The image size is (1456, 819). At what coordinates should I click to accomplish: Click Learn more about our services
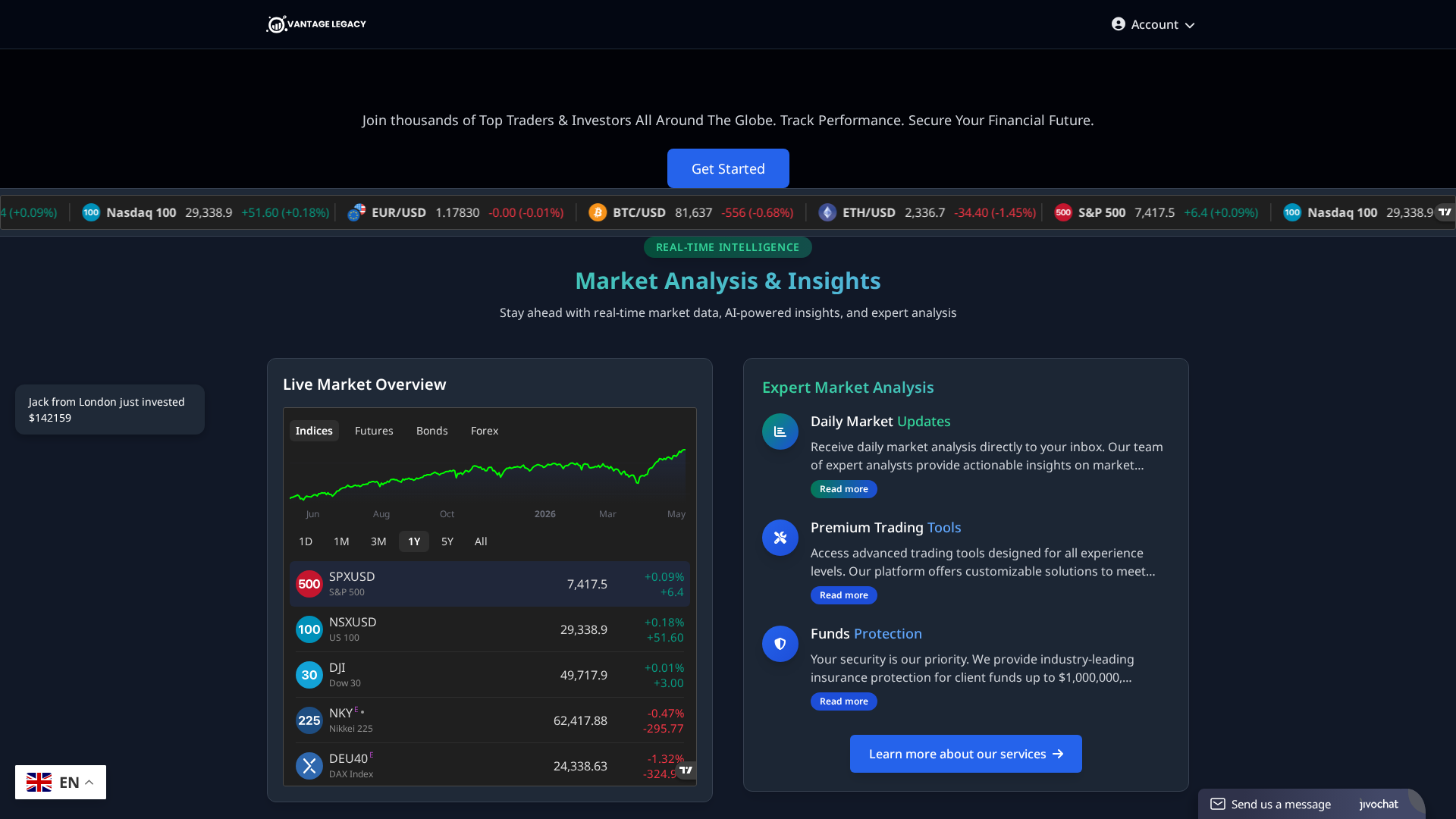(966, 754)
